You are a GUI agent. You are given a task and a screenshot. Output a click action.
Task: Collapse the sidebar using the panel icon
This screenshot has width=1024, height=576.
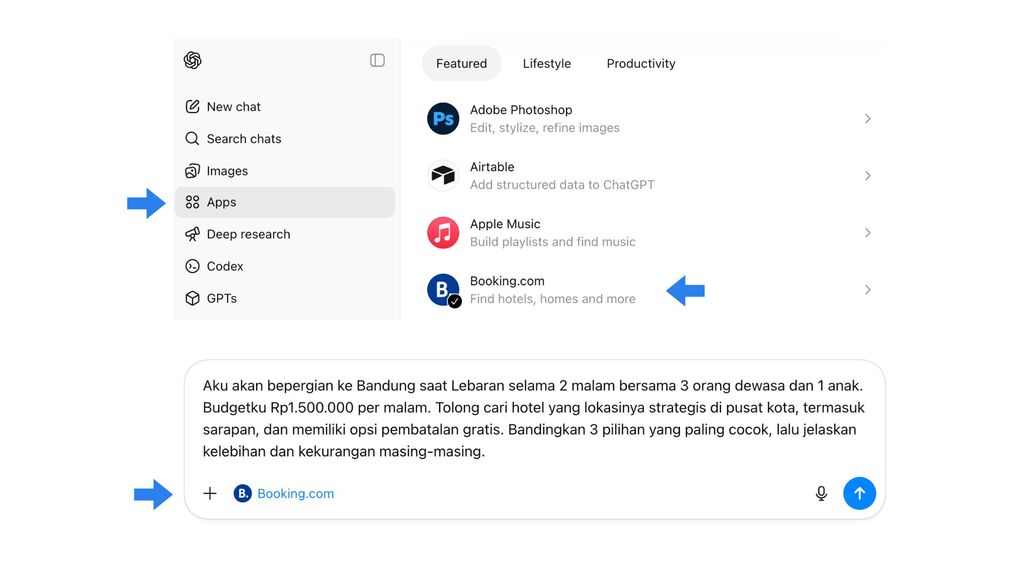pyautogui.click(x=377, y=60)
